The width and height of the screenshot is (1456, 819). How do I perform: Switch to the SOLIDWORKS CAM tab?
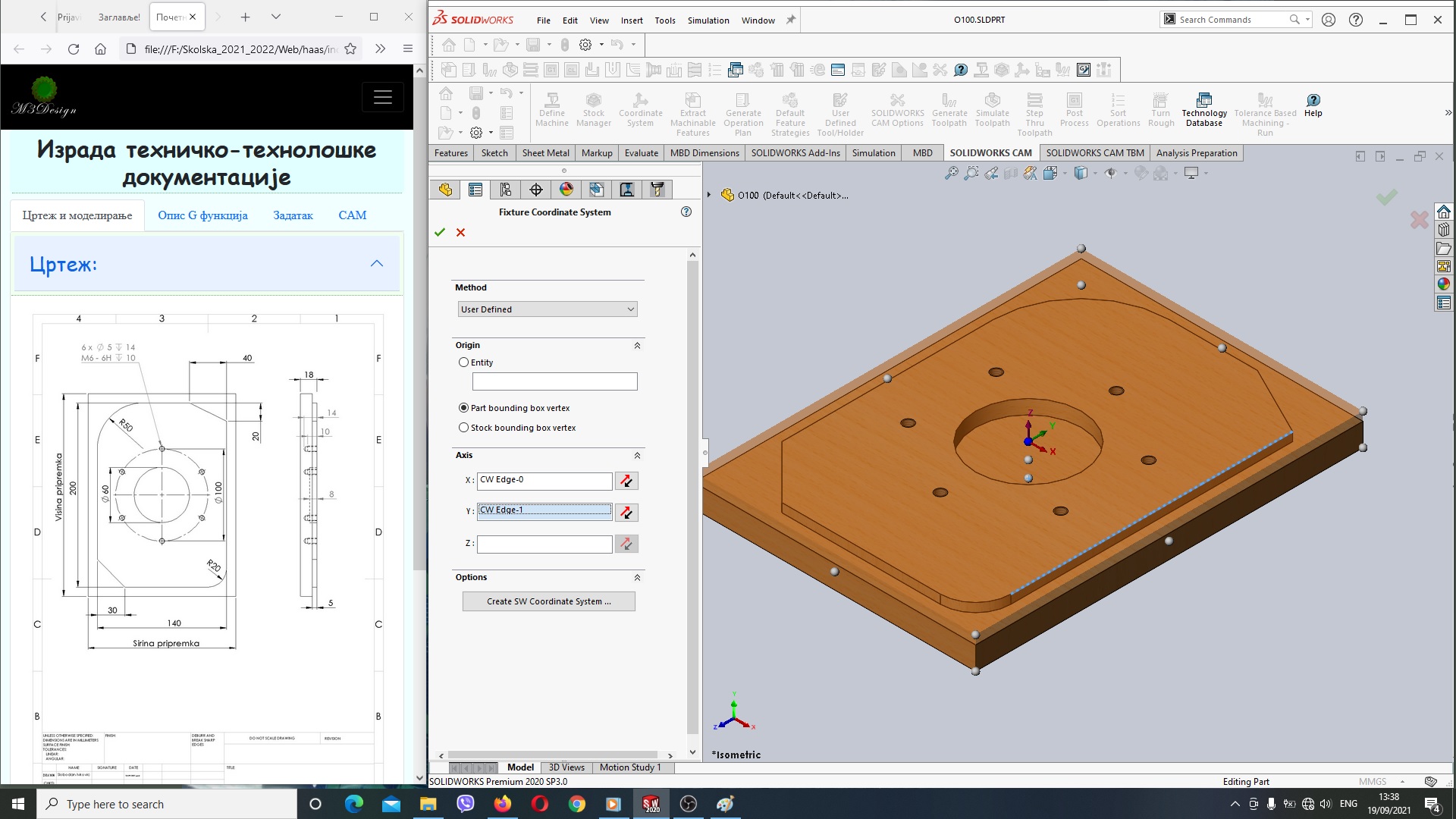[x=990, y=153]
